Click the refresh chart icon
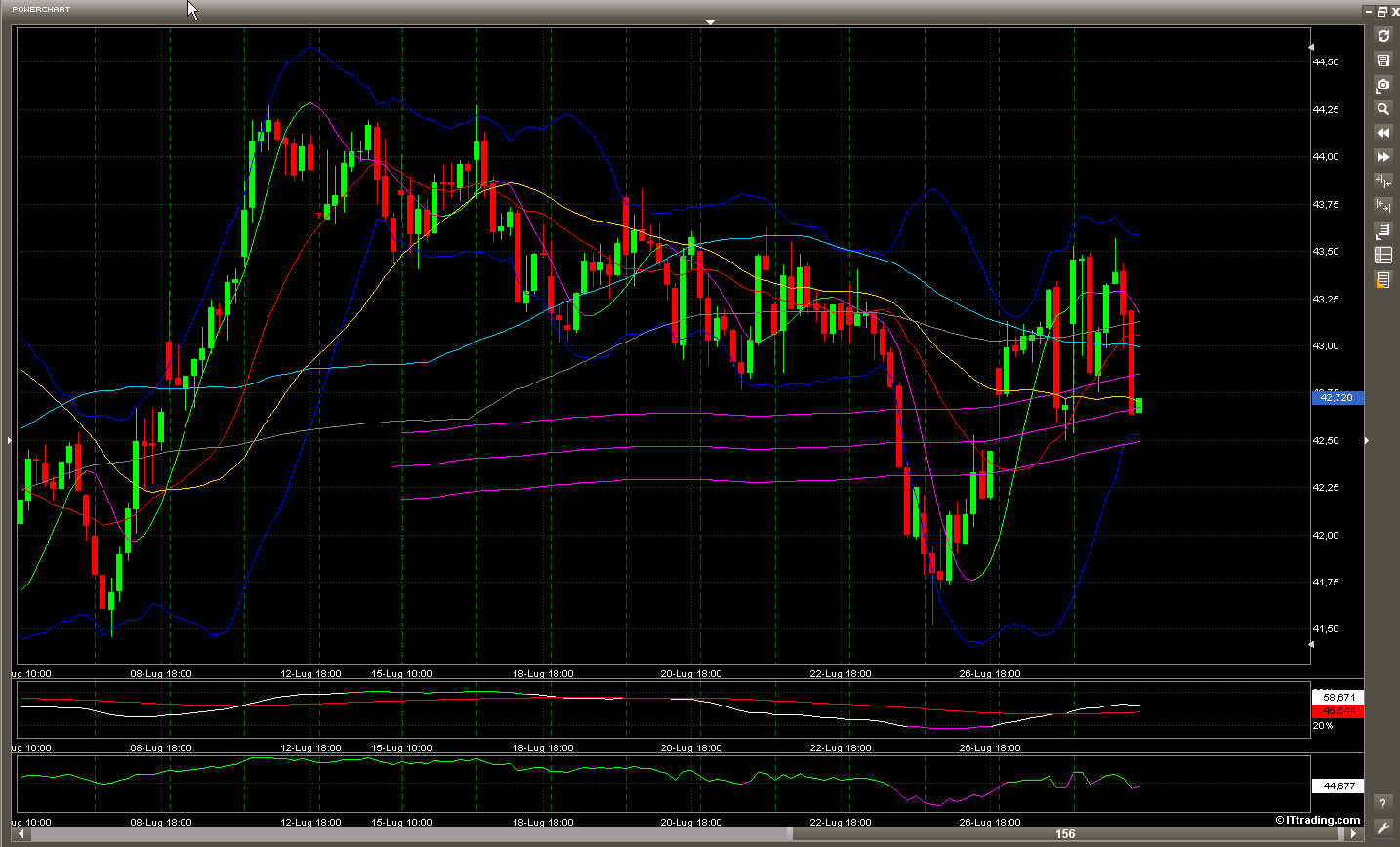This screenshot has width=1400, height=847. [1382, 36]
